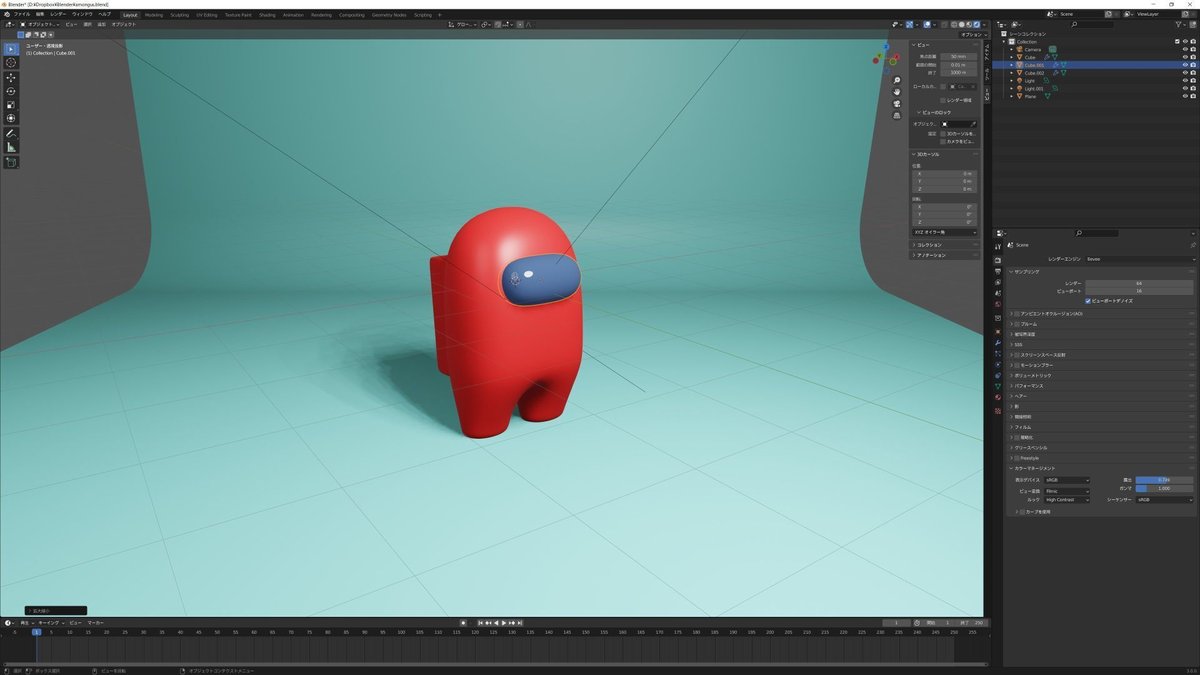This screenshot has height=675, width=1200.
Task: Select the Select Box tool in toolbar
Action: pyautogui.click(x=11, y=49)
